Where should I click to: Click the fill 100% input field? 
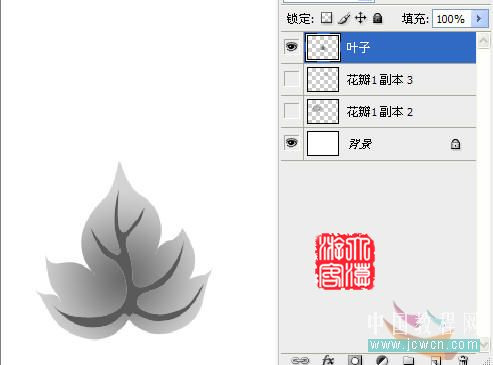coord(452,19)
